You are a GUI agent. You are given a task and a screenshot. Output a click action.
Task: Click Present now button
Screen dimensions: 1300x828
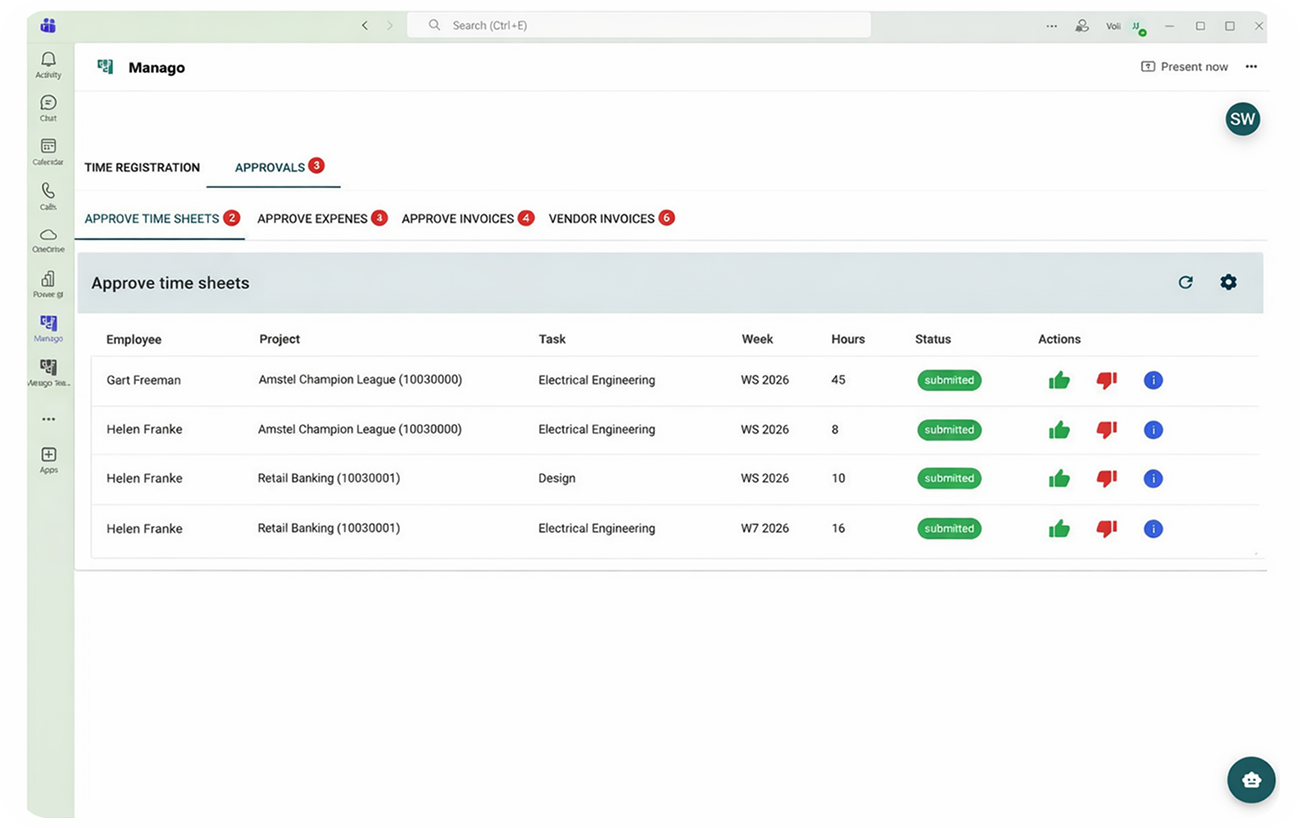pyautogui.click(x=1184, y=67)
